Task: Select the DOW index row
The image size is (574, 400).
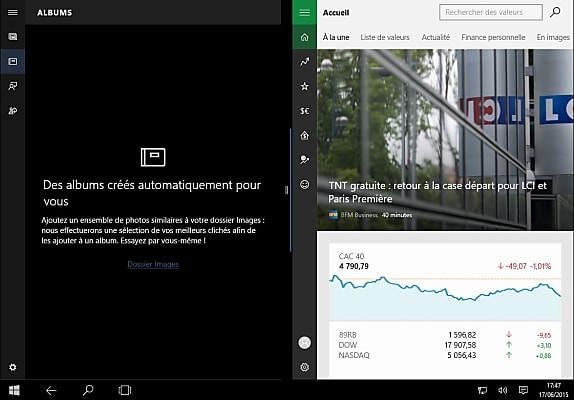Action: point(445,345)
